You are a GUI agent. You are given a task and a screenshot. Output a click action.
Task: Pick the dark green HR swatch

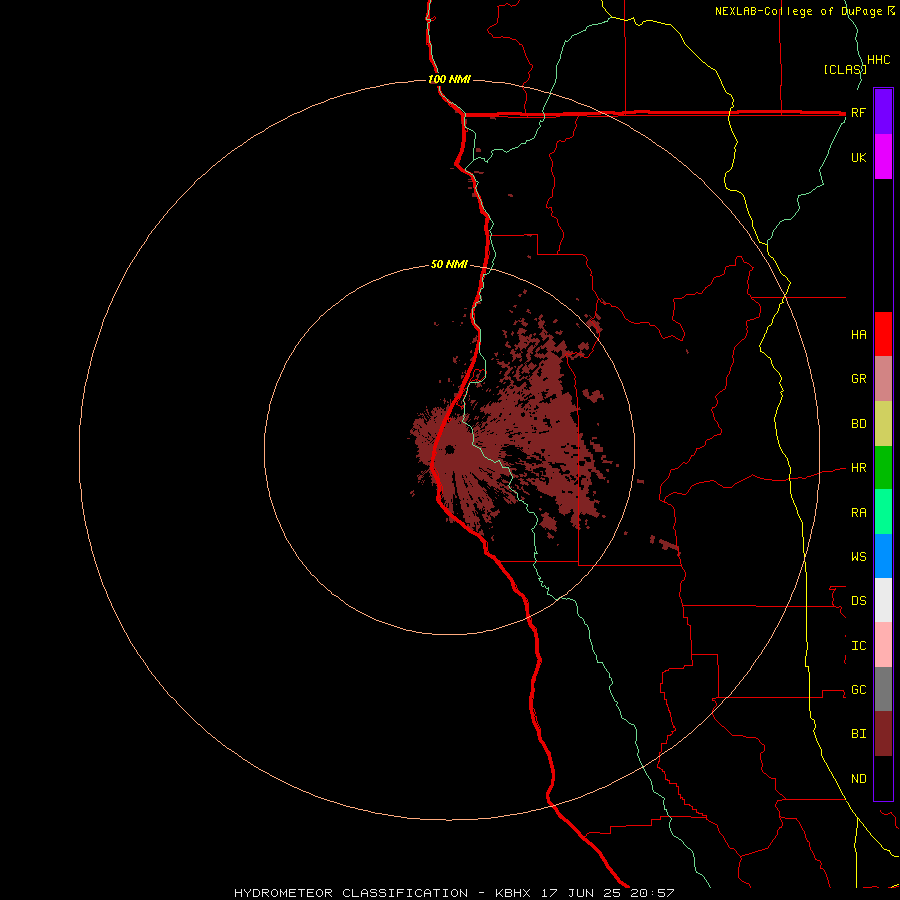883,468
